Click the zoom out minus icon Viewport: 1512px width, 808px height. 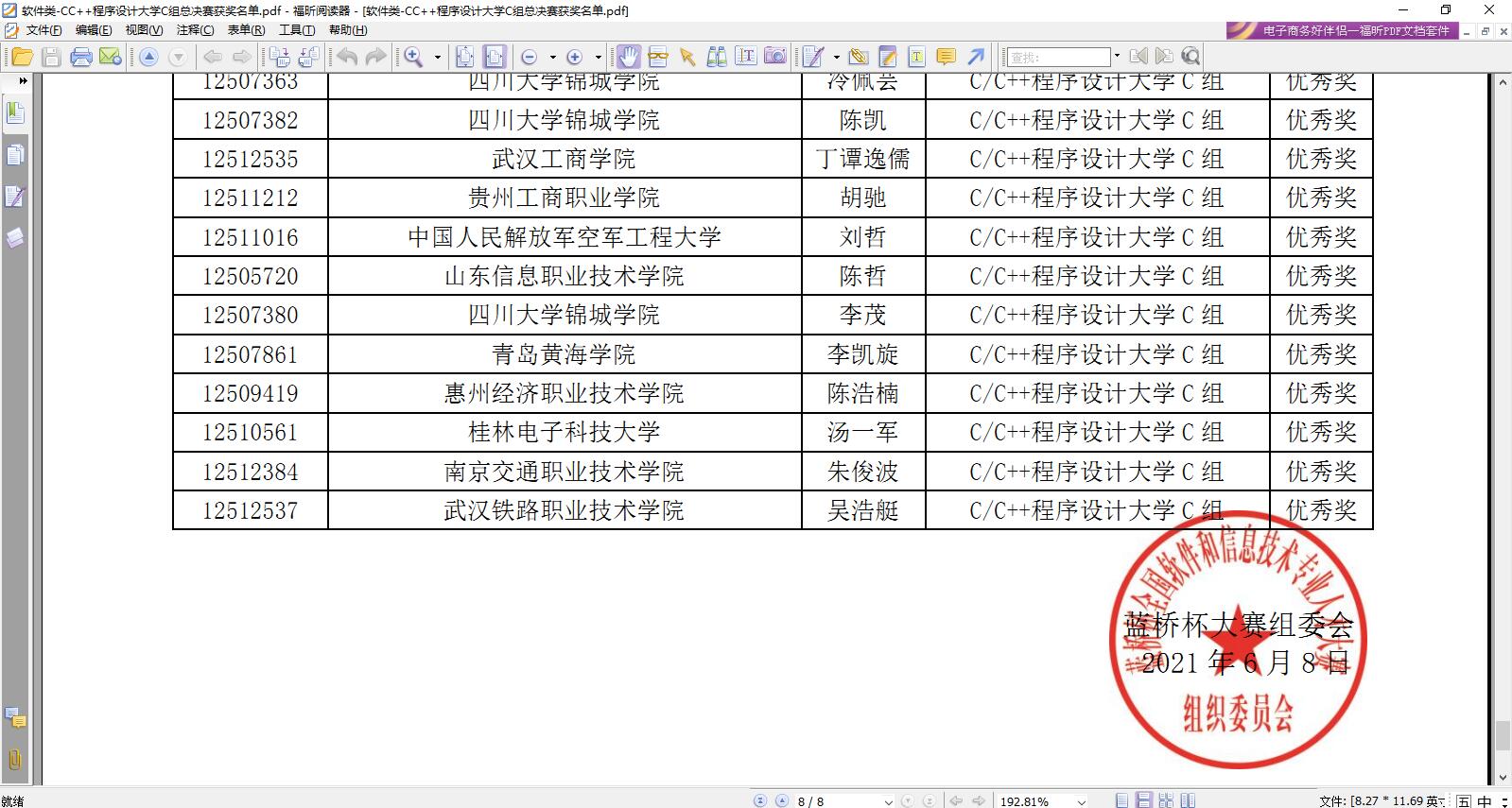529,57
